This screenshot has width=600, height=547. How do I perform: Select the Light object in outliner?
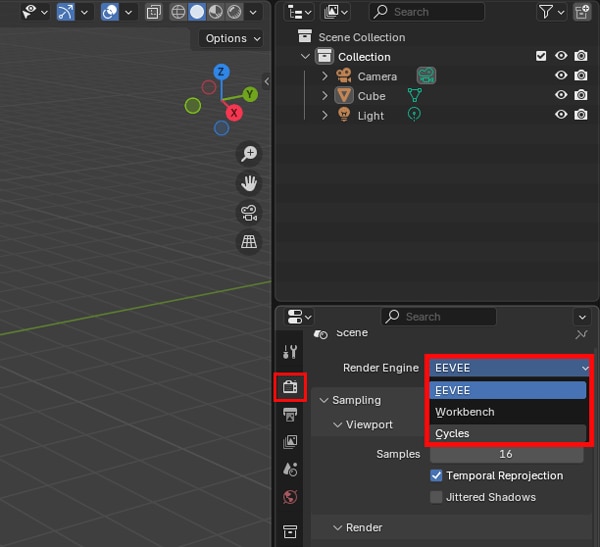[370, 116]
